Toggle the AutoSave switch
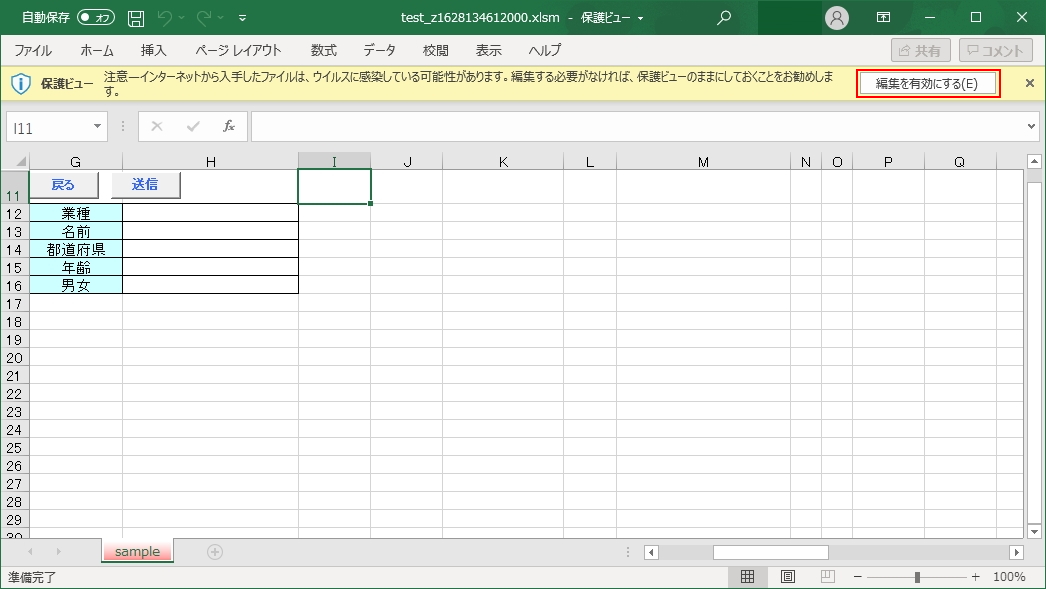This screenshot has width=1046, height=589. point(96,18)
